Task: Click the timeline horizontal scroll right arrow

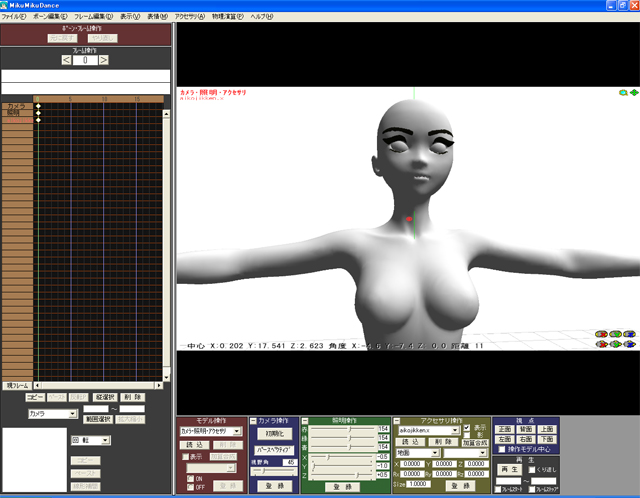Action: 159,385
